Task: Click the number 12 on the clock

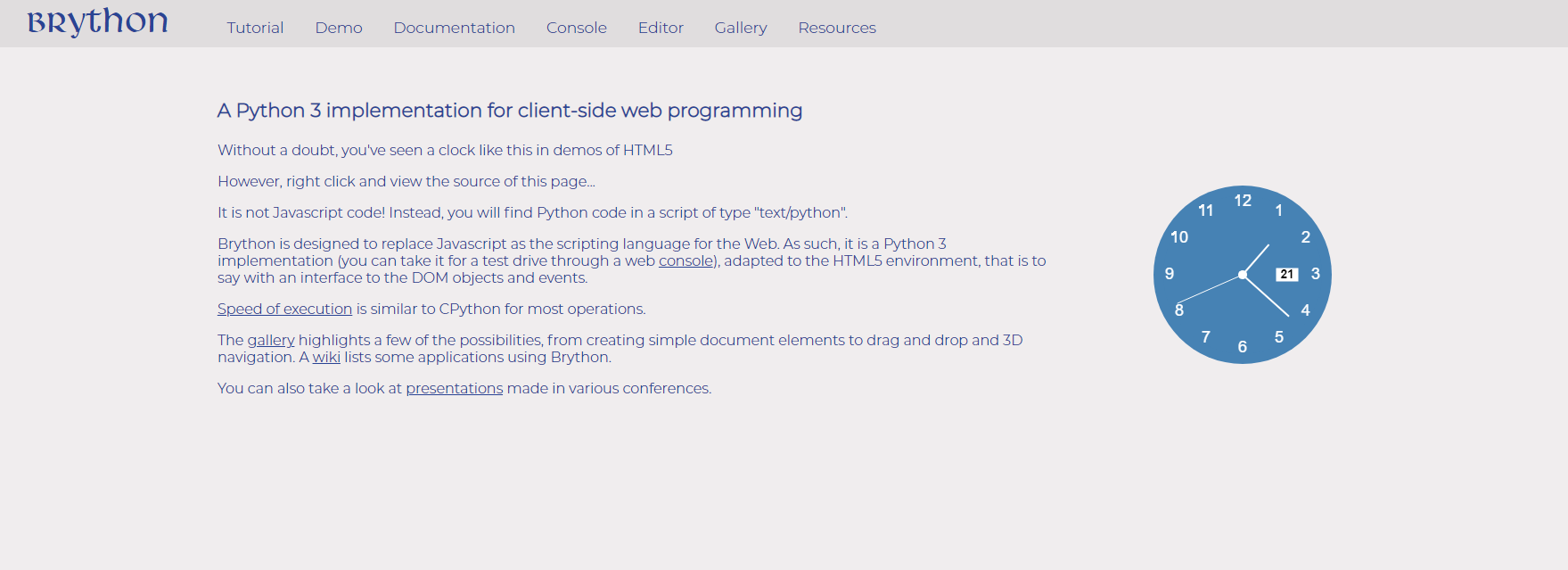Action: tap(1243, 201)
